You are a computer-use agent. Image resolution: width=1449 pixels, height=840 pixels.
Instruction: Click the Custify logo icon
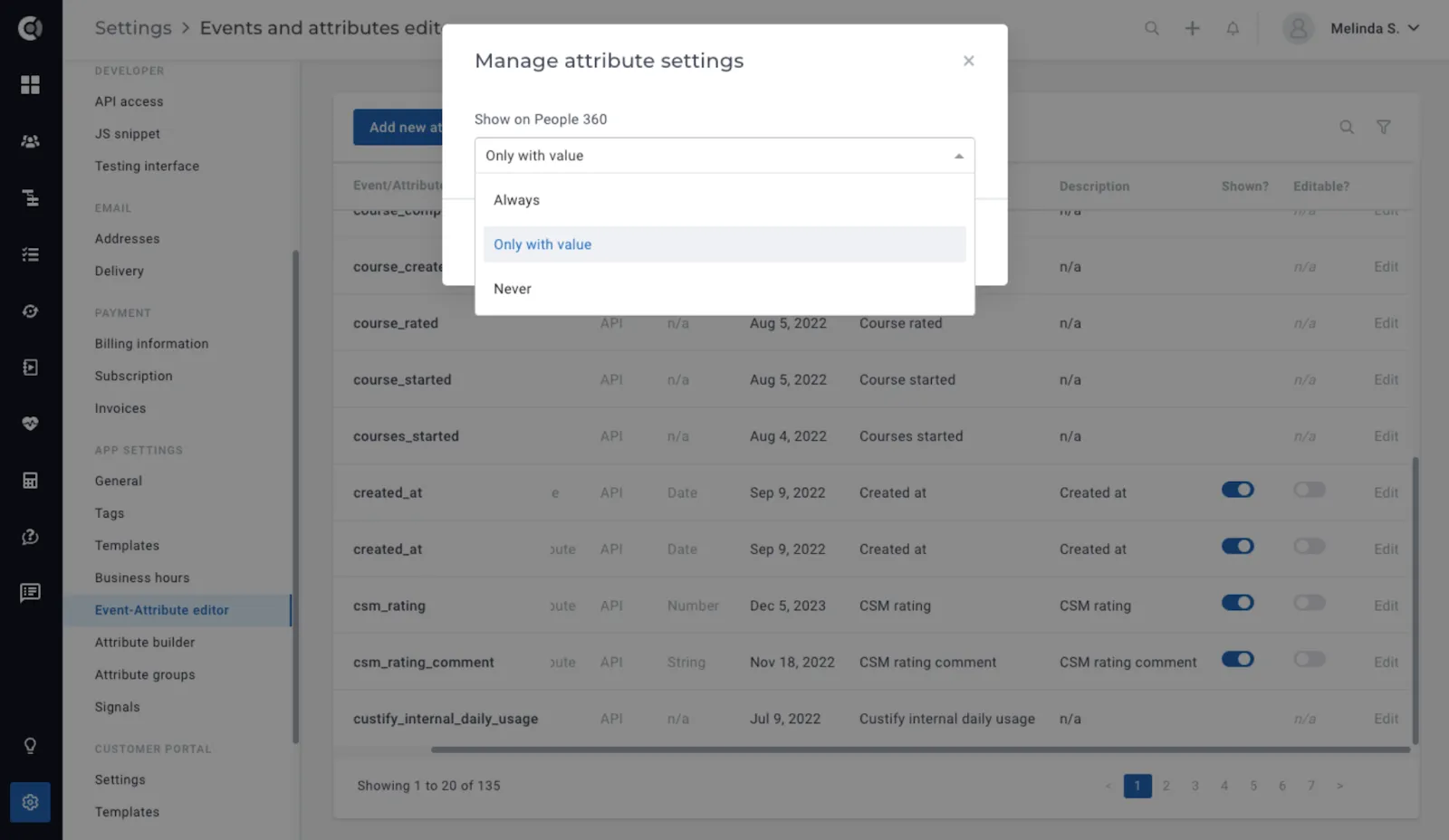(x=30, y=28)
